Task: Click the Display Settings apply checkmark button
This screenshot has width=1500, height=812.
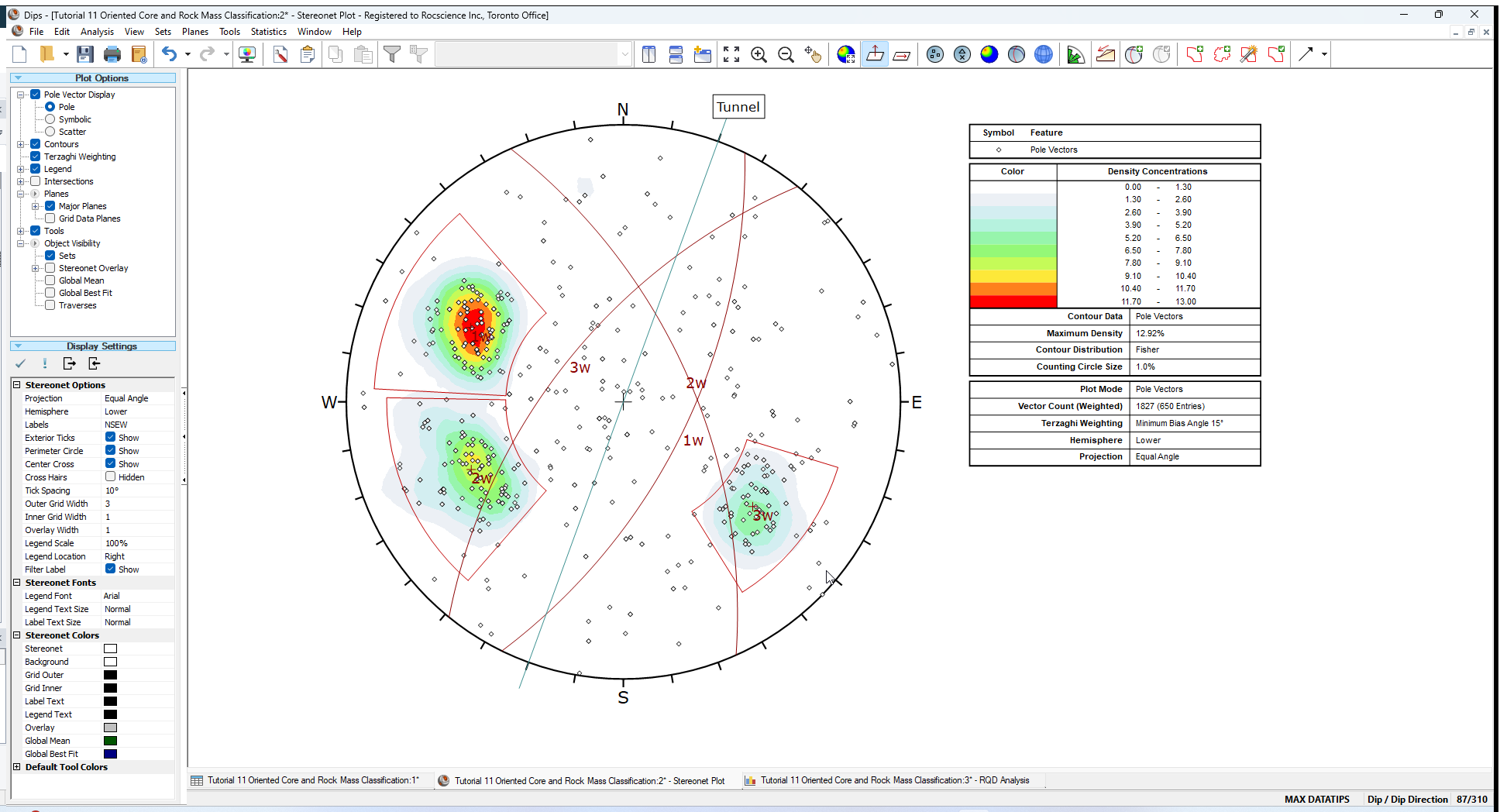Action: 20,363
